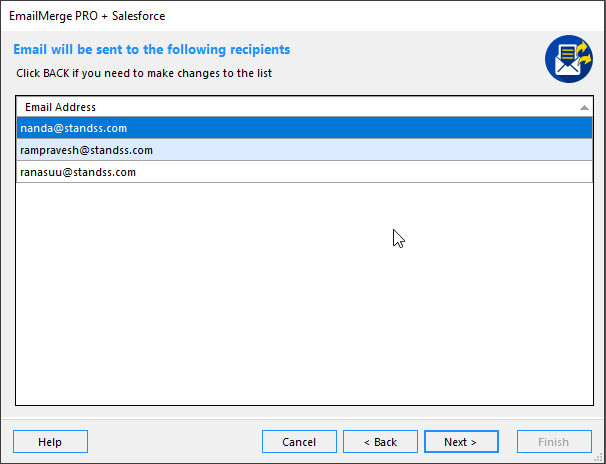606x464 pixels.
Task: Select the rampravesh@standss.com recipient row
Action: point(305,150)
